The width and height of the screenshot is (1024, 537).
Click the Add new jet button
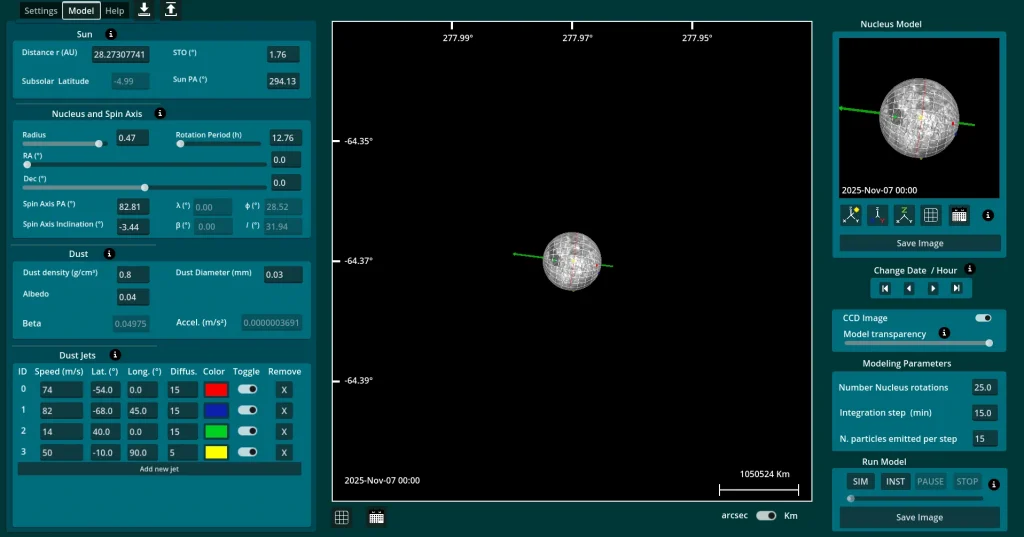tap(160, 469)
